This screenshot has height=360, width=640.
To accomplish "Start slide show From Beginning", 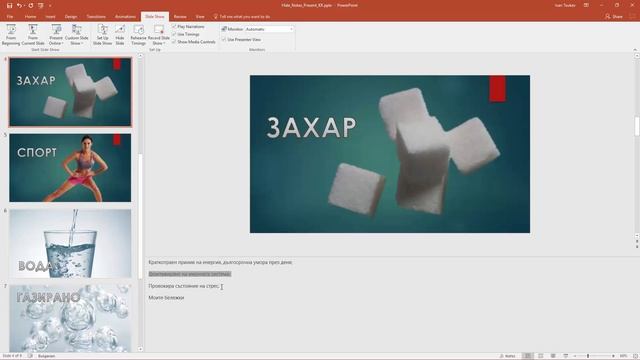I will (x=11, y=35).
